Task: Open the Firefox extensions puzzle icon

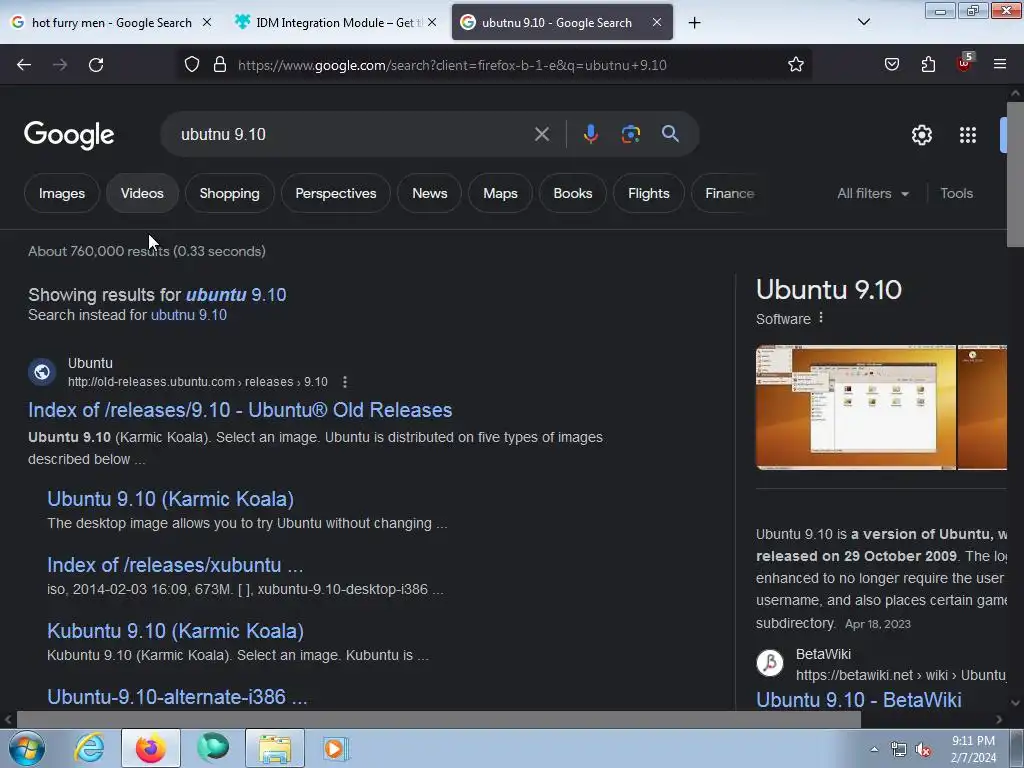Action: click(928, 65)
